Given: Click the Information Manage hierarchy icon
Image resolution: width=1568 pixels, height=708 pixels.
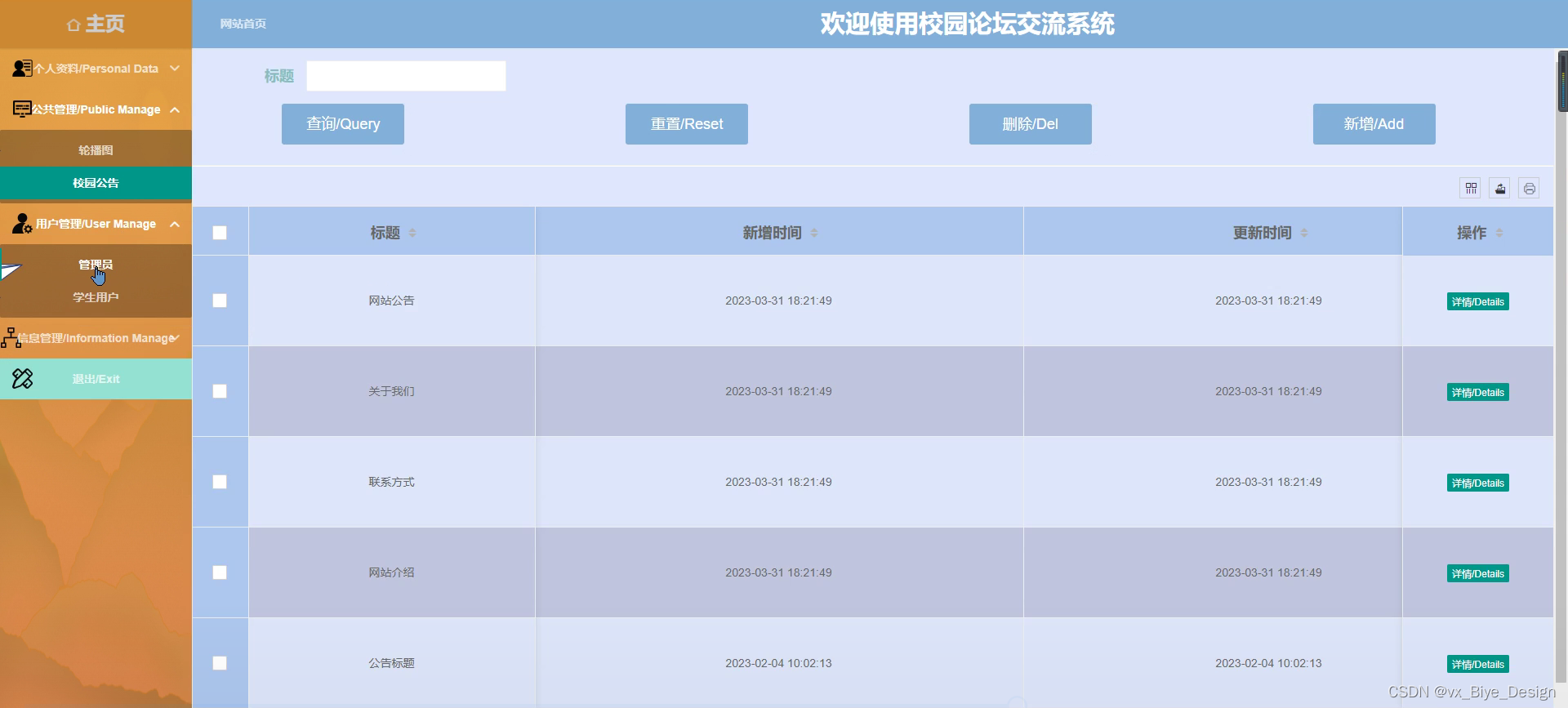Looking at the screenshot, I should pos(11,337).
